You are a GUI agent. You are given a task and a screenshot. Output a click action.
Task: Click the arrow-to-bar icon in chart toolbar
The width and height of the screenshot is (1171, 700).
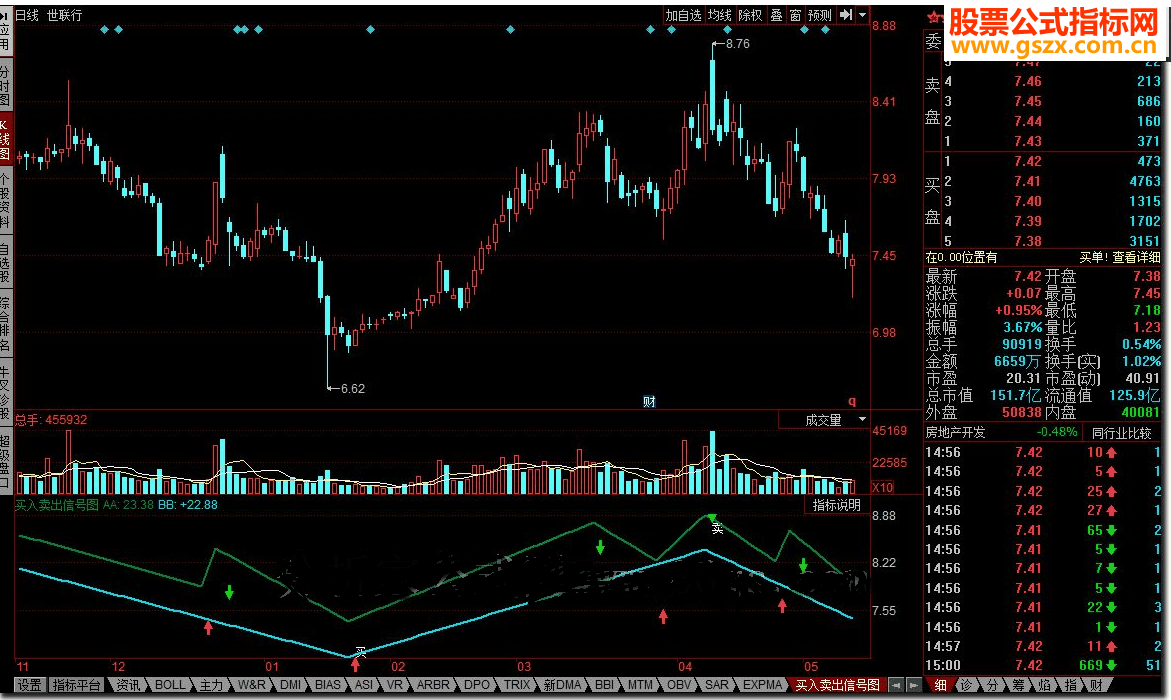(846, 15)
